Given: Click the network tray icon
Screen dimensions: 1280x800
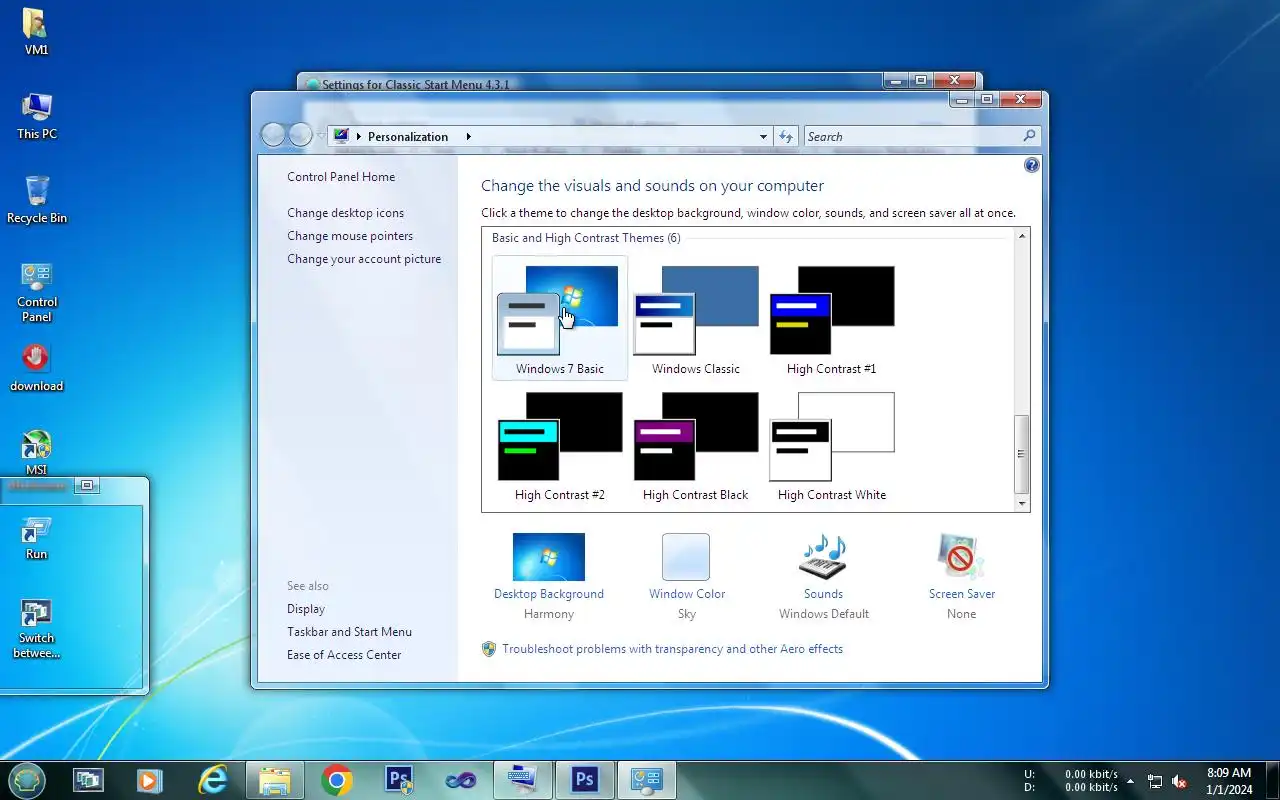Looking at the screenshot, I should pos(1155,781).
